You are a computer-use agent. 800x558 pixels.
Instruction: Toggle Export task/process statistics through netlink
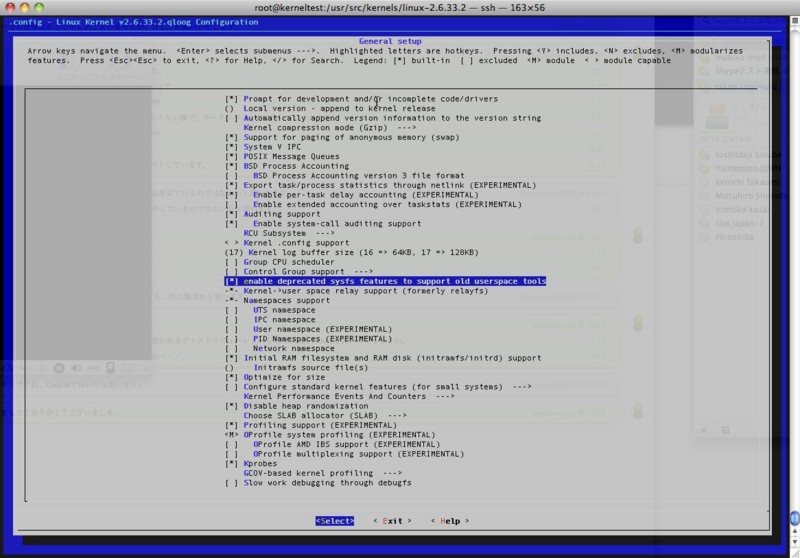[231, 185]
